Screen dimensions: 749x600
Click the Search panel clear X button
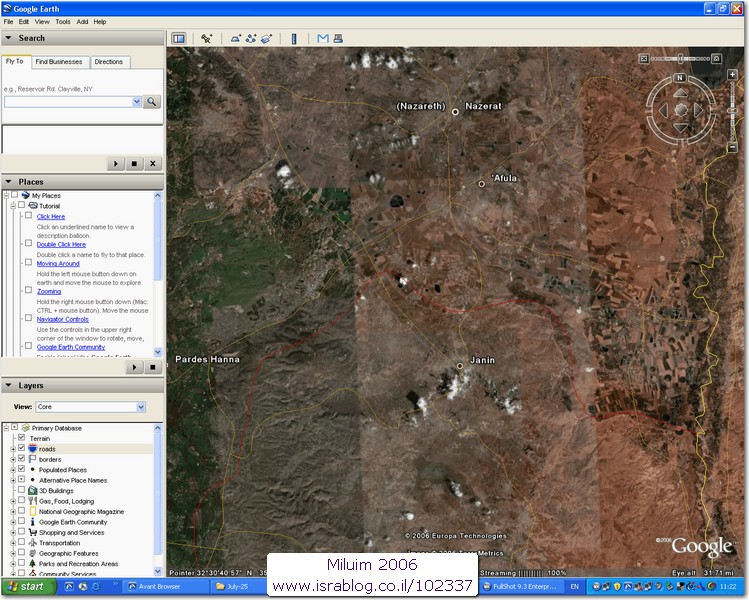pos(153,164)
